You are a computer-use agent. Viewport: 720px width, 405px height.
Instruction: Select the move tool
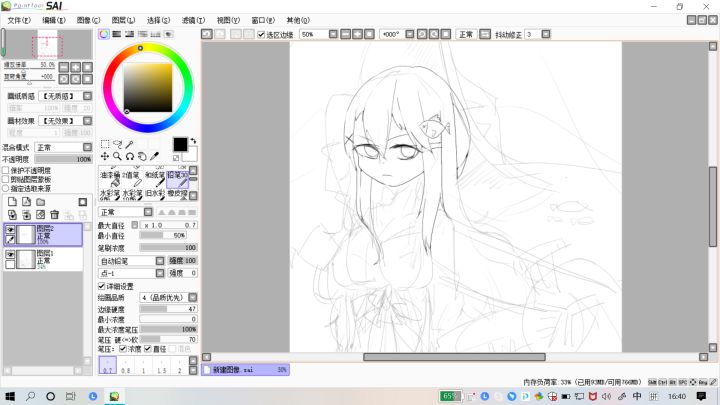(x=105, y=157)
